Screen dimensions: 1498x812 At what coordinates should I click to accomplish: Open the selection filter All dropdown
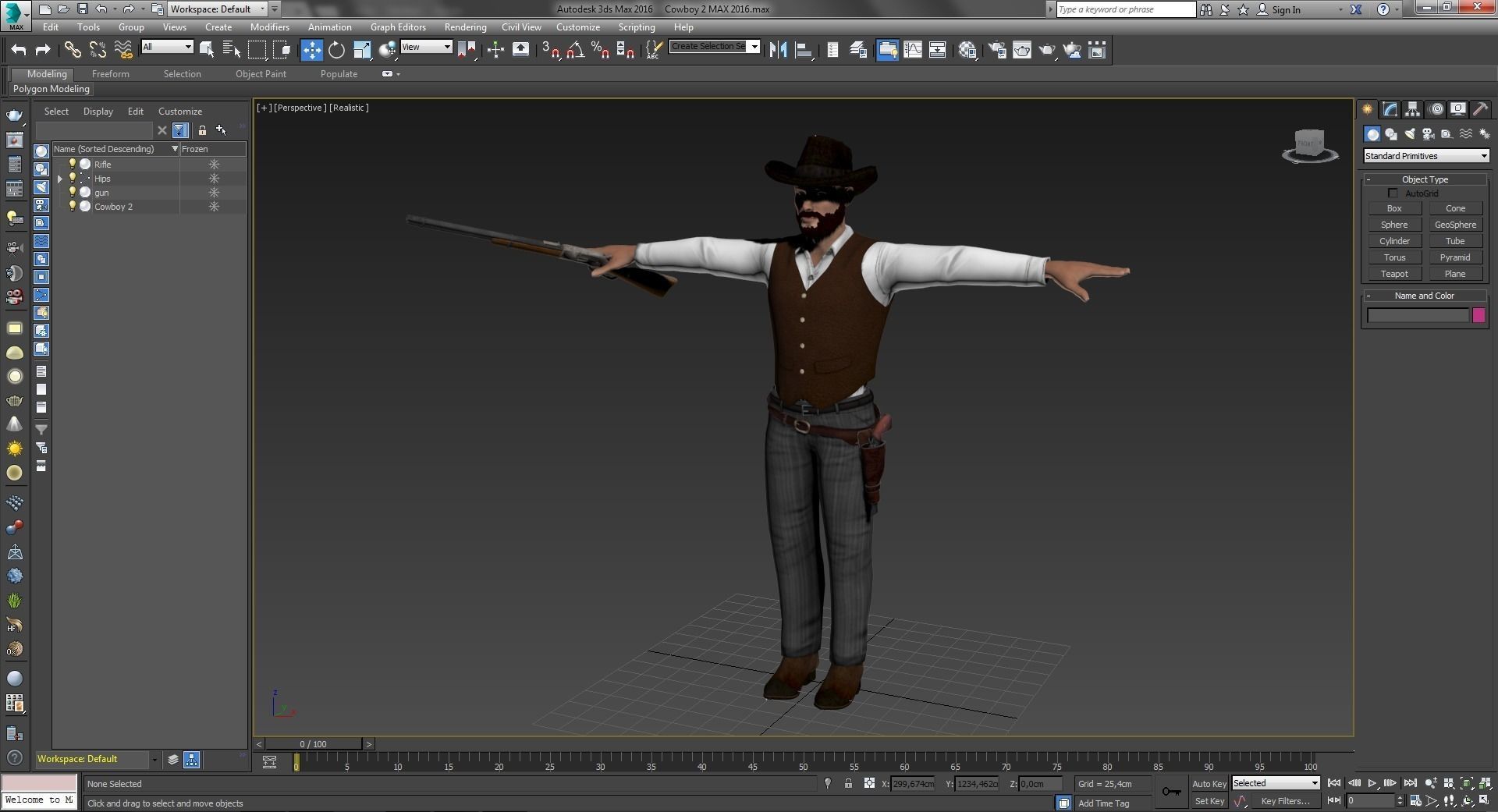pyautogui.click(x=167, y=47)
